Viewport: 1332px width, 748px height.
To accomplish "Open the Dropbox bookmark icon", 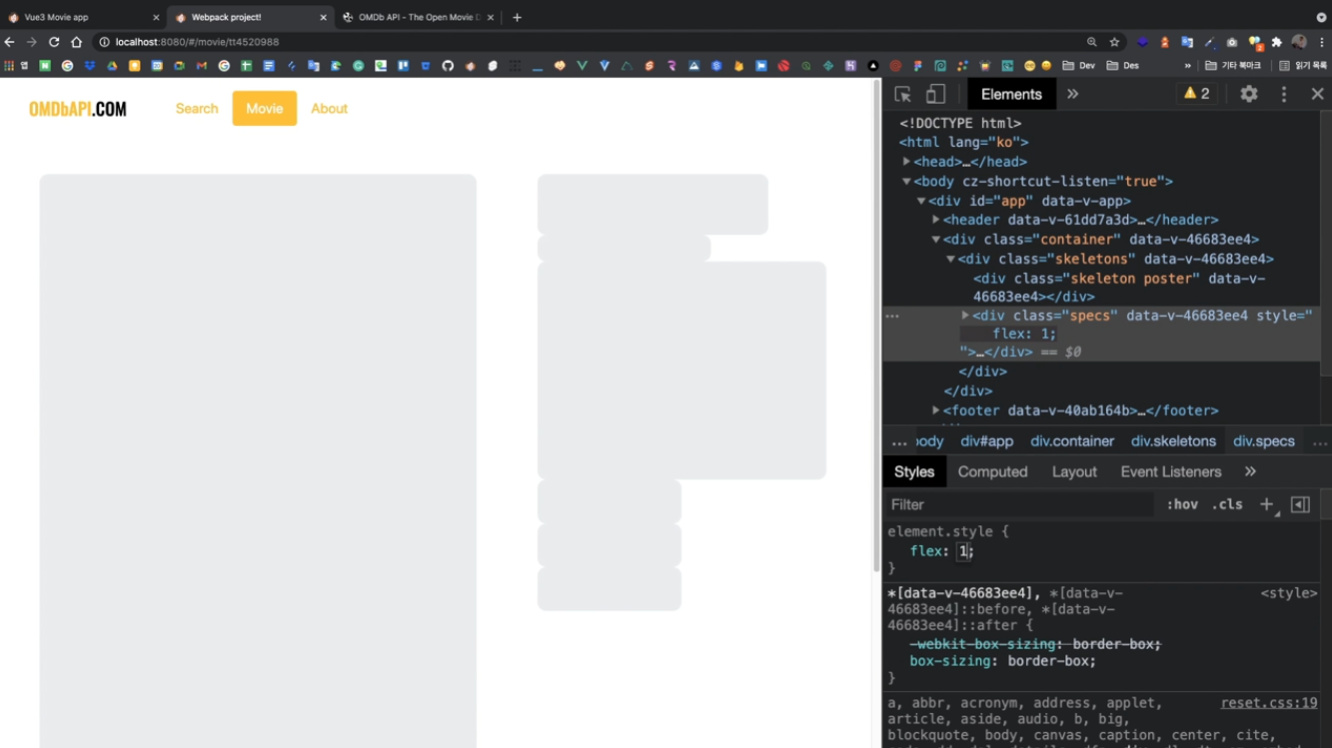I will tap(89, 66).
